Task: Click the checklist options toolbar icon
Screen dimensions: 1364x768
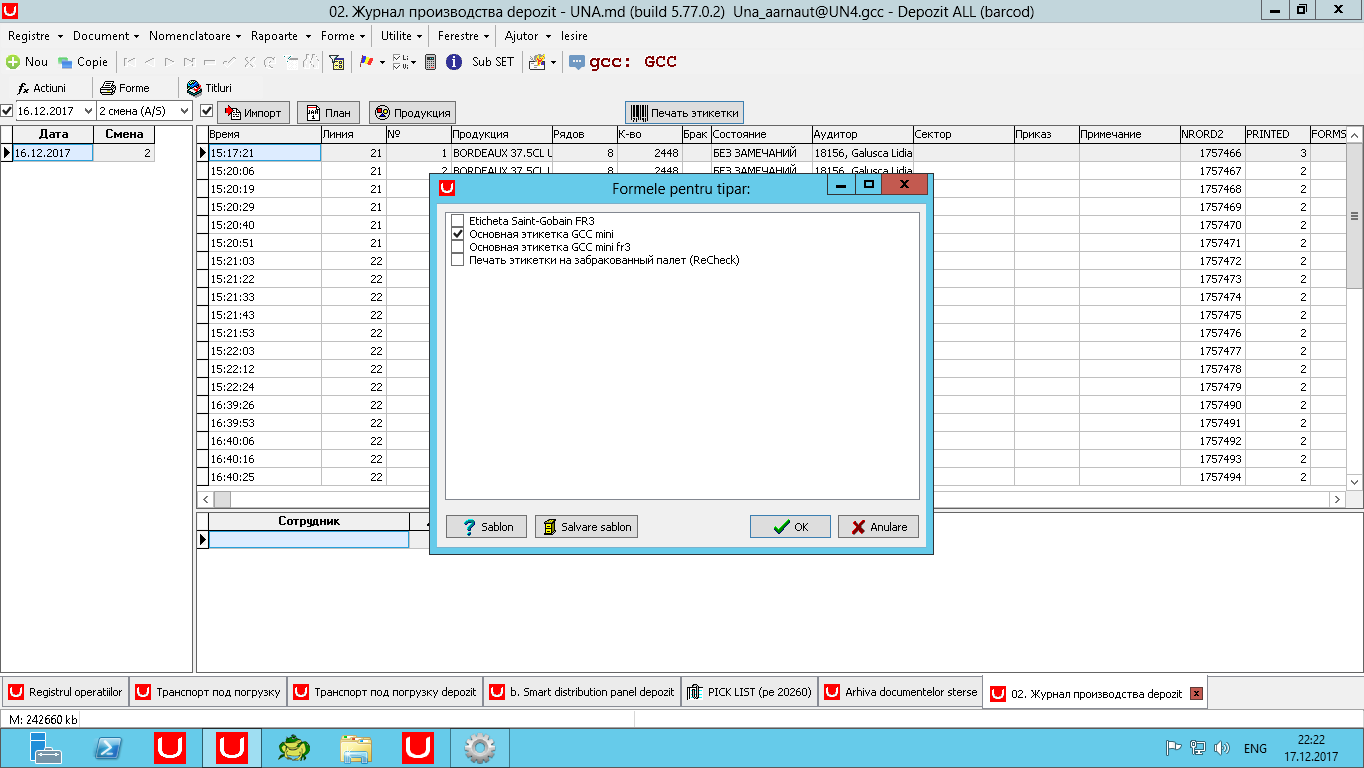Action: coord(401,62)
